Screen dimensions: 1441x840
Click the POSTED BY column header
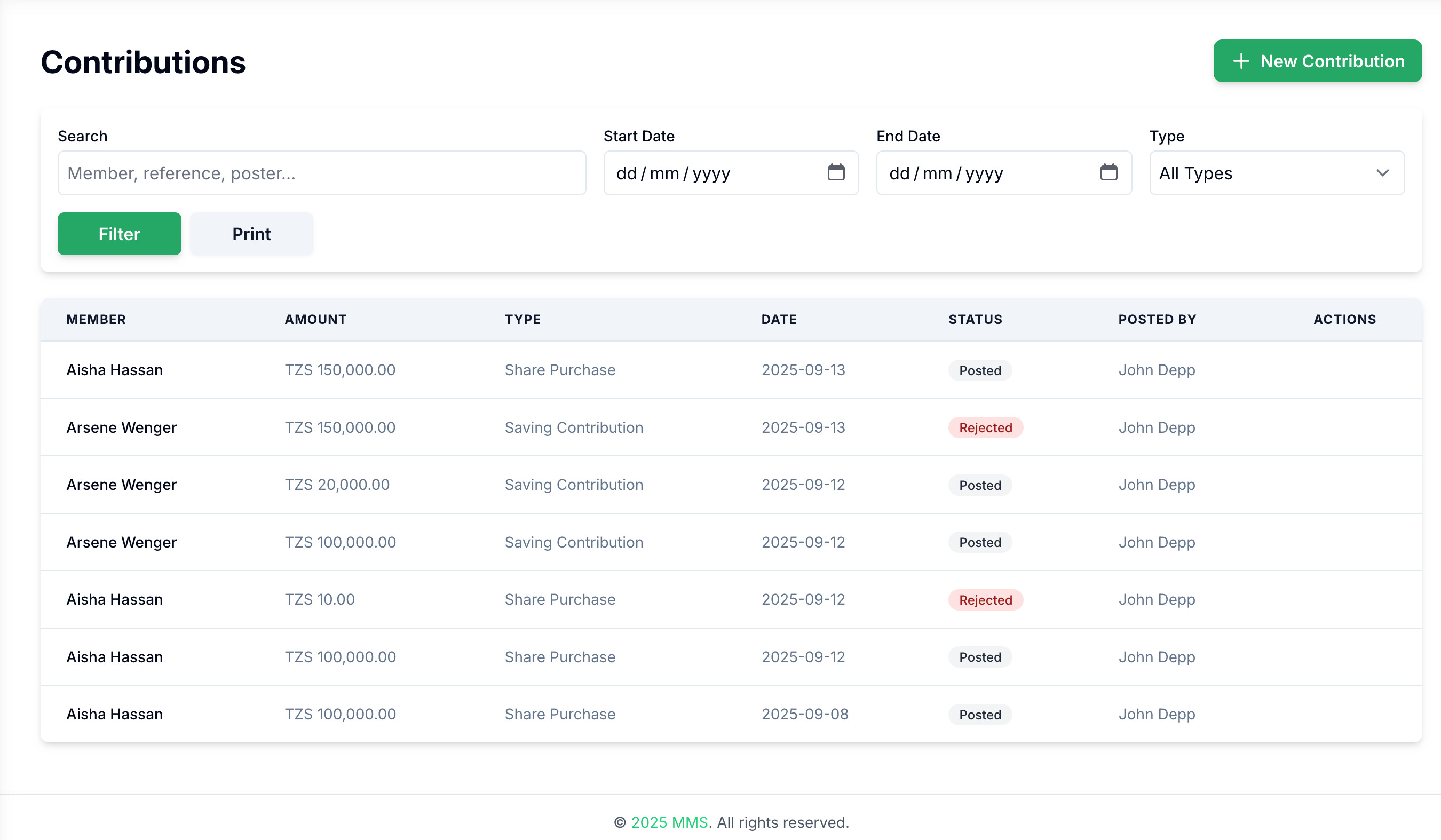(1158, 319)
